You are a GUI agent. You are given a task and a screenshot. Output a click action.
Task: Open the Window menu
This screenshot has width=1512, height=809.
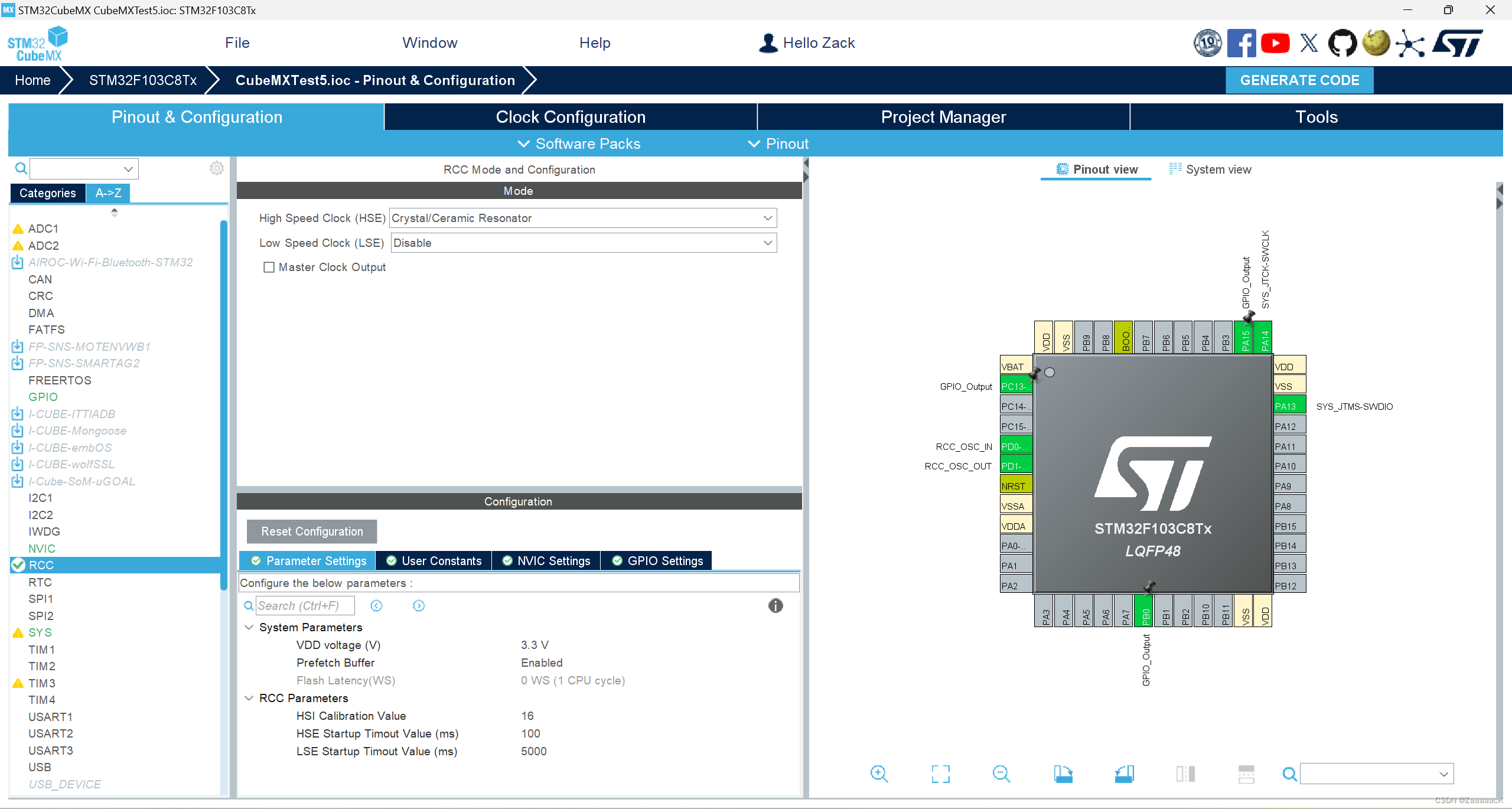tap(430, 43)
